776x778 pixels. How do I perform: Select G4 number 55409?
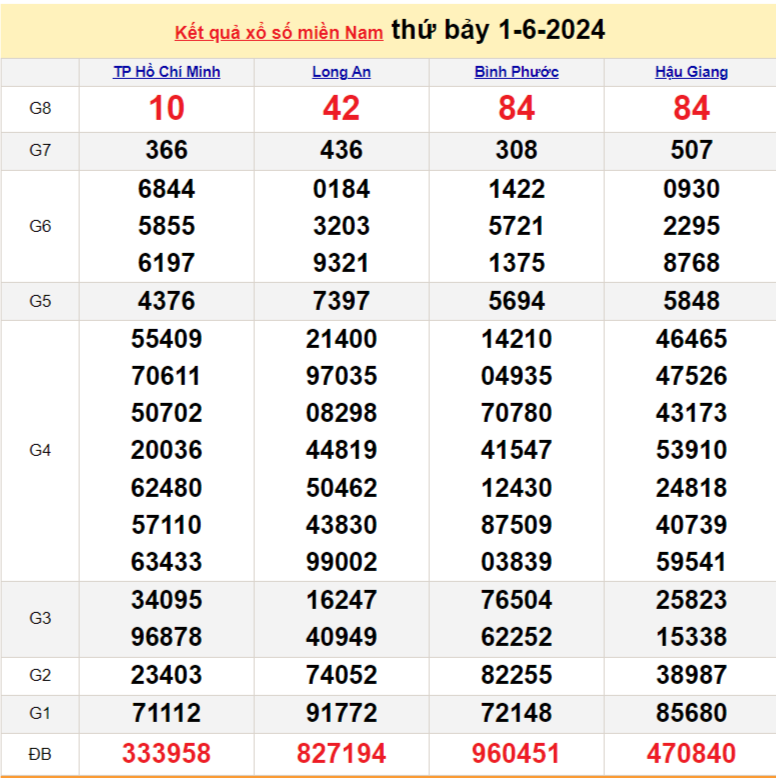167,339
